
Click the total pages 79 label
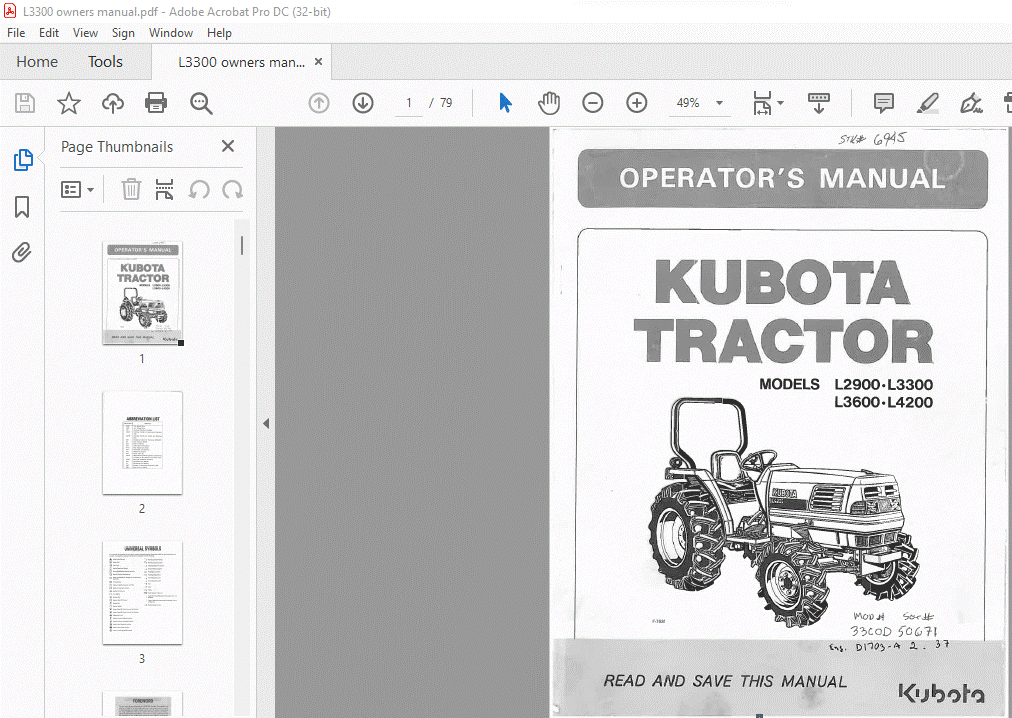click(446, 103)
